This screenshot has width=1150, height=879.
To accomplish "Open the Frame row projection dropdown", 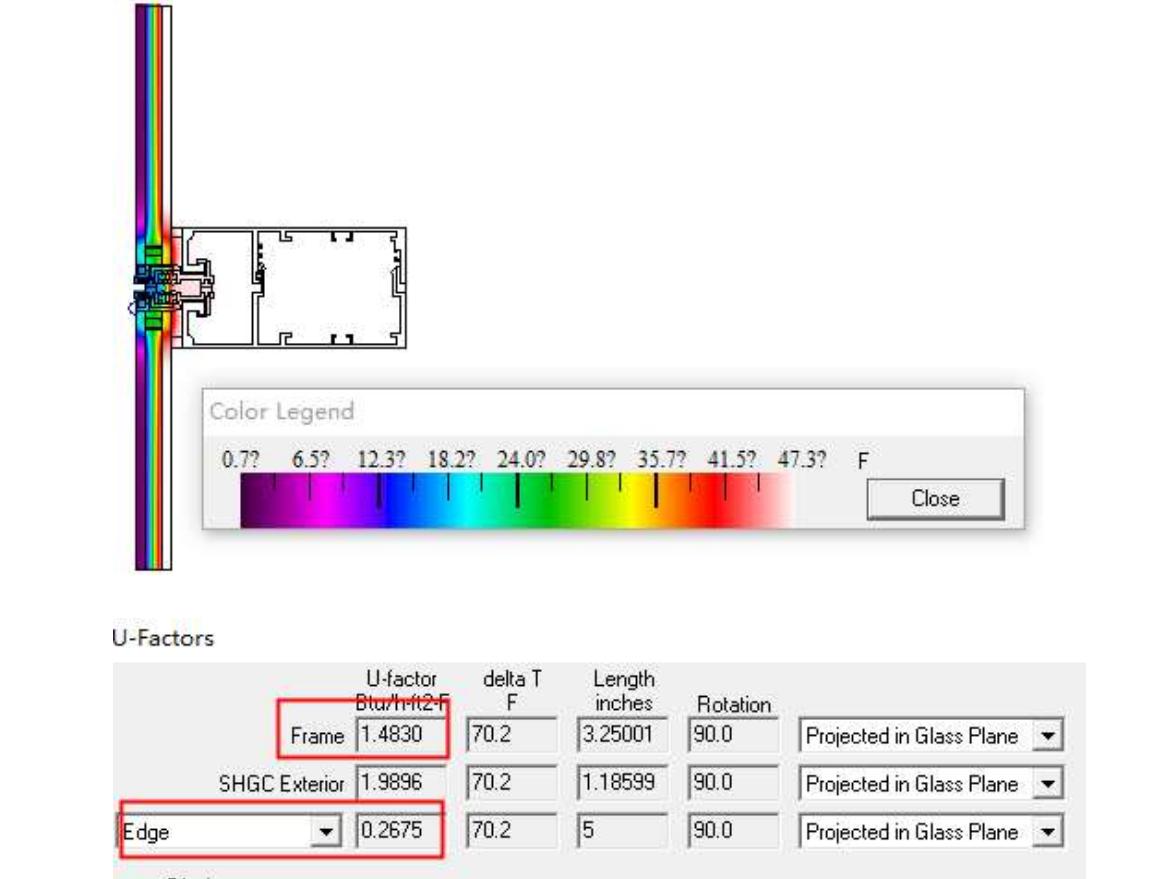I will (x=1047, y=737).
